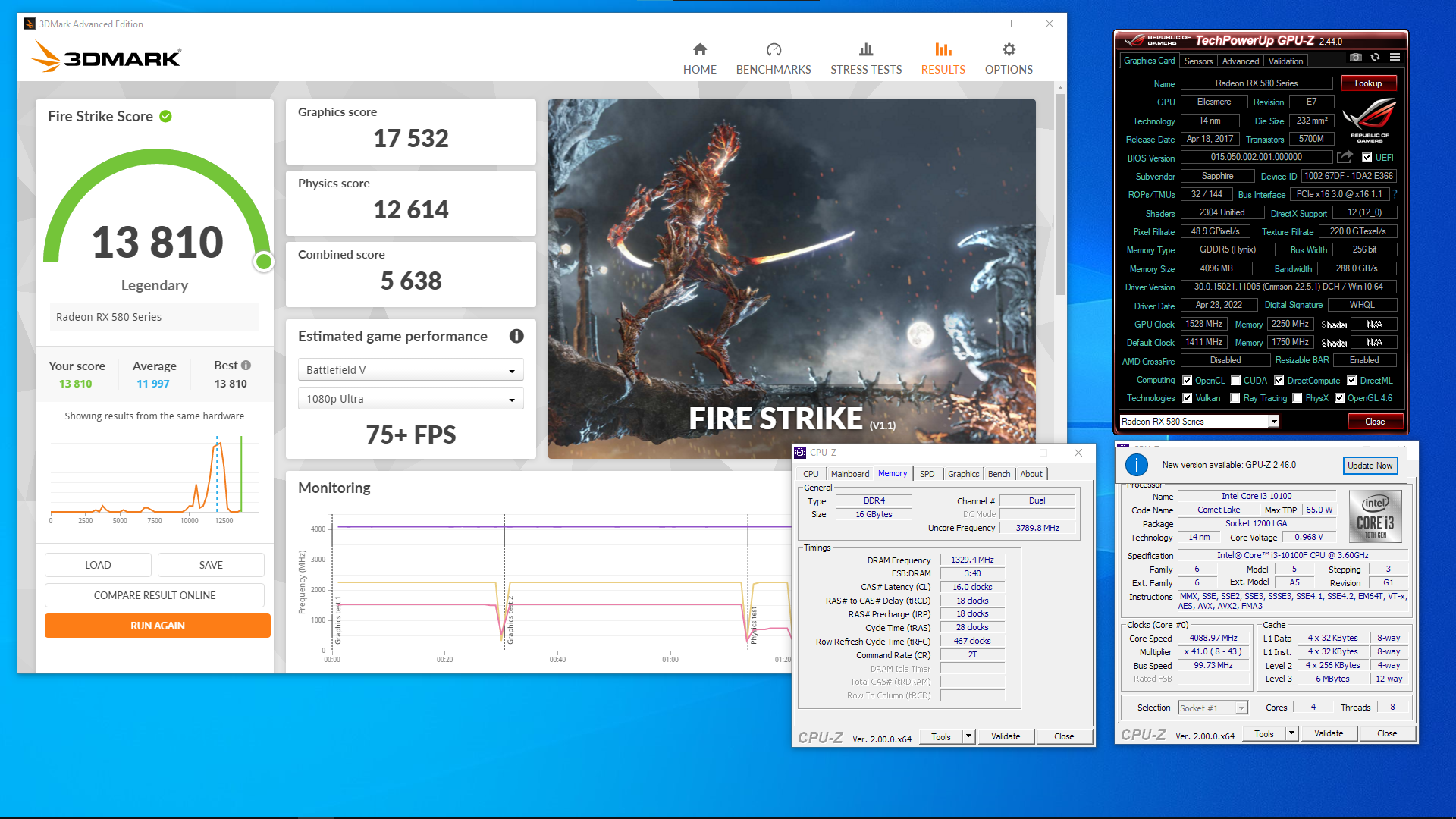
Task: Toggle the Vulkan checkbox in GPU-Z
Action: 1187,398
